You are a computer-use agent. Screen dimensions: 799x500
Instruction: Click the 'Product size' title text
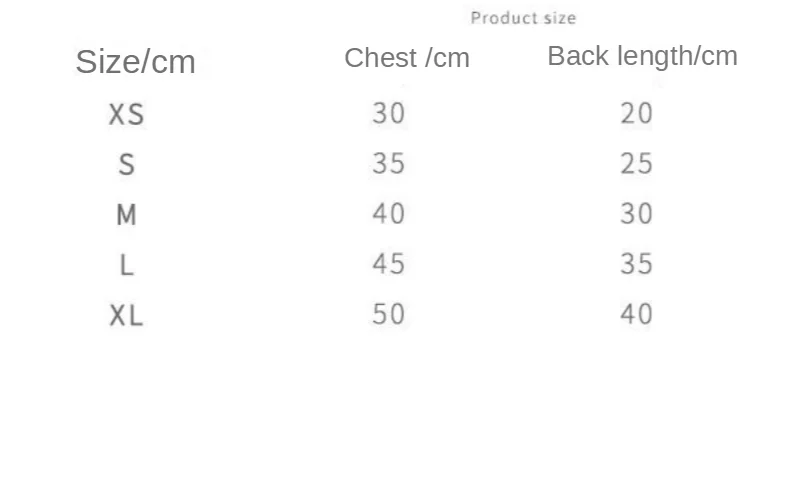[523, 18]
